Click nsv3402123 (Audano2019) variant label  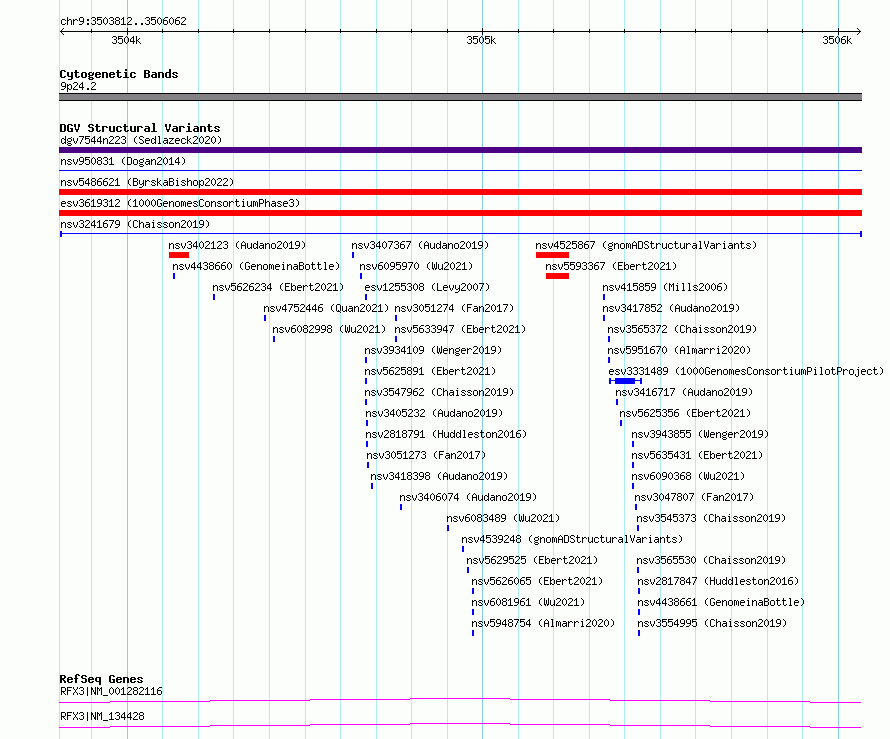(237, 245)
